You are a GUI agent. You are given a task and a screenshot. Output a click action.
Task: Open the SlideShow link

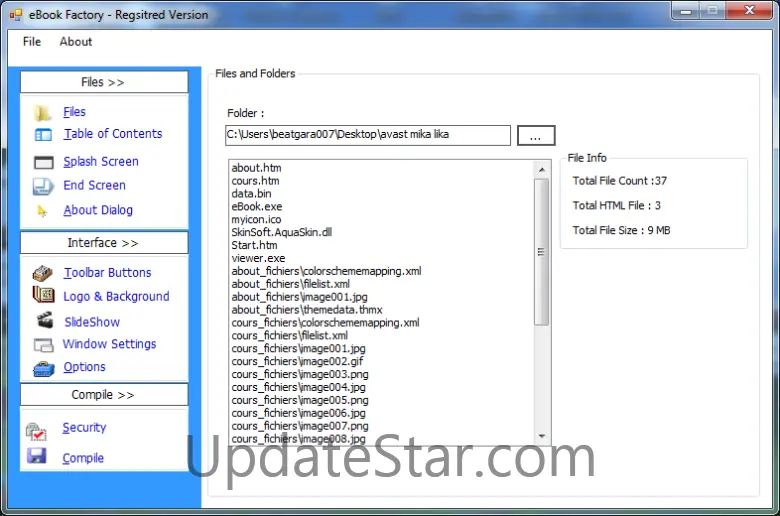coord(92,322)
